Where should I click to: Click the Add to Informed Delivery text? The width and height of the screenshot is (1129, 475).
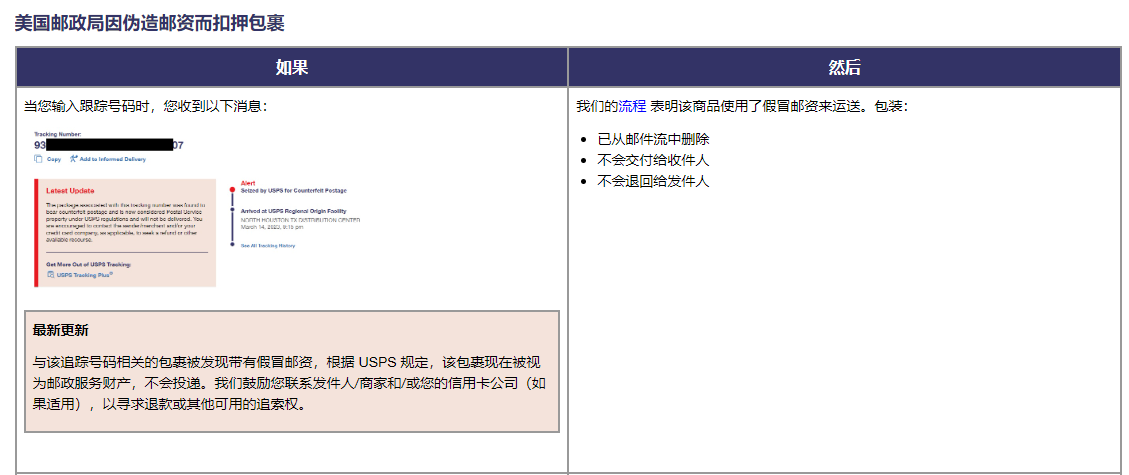click(x=112, y=159)
